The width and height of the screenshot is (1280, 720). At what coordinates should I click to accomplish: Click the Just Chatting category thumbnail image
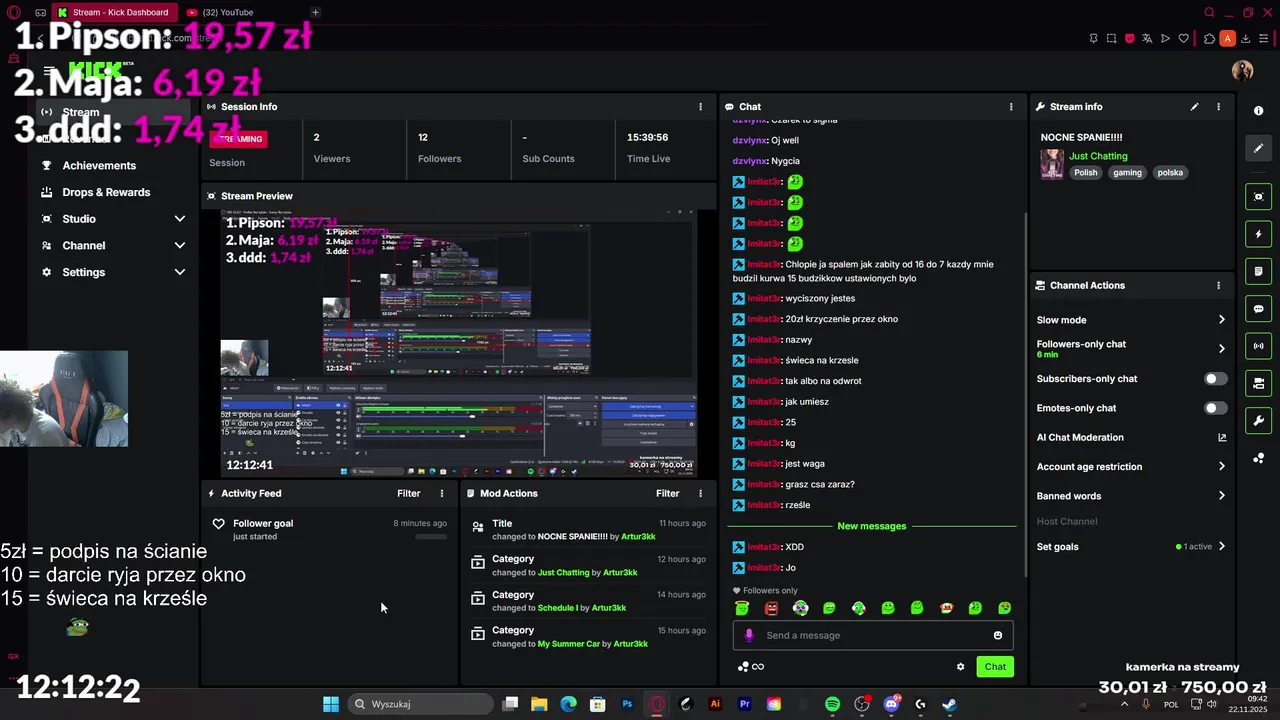coord(1052,164)
